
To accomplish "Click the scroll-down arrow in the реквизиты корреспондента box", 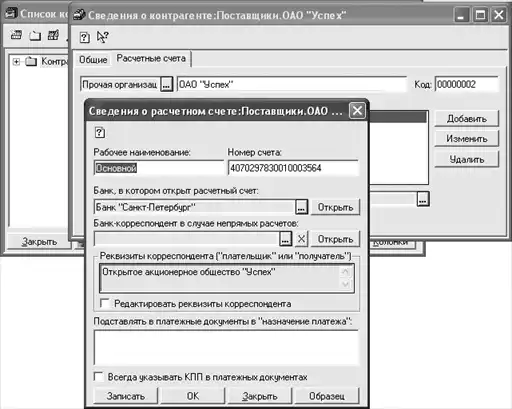I will [x=345, y=284].
